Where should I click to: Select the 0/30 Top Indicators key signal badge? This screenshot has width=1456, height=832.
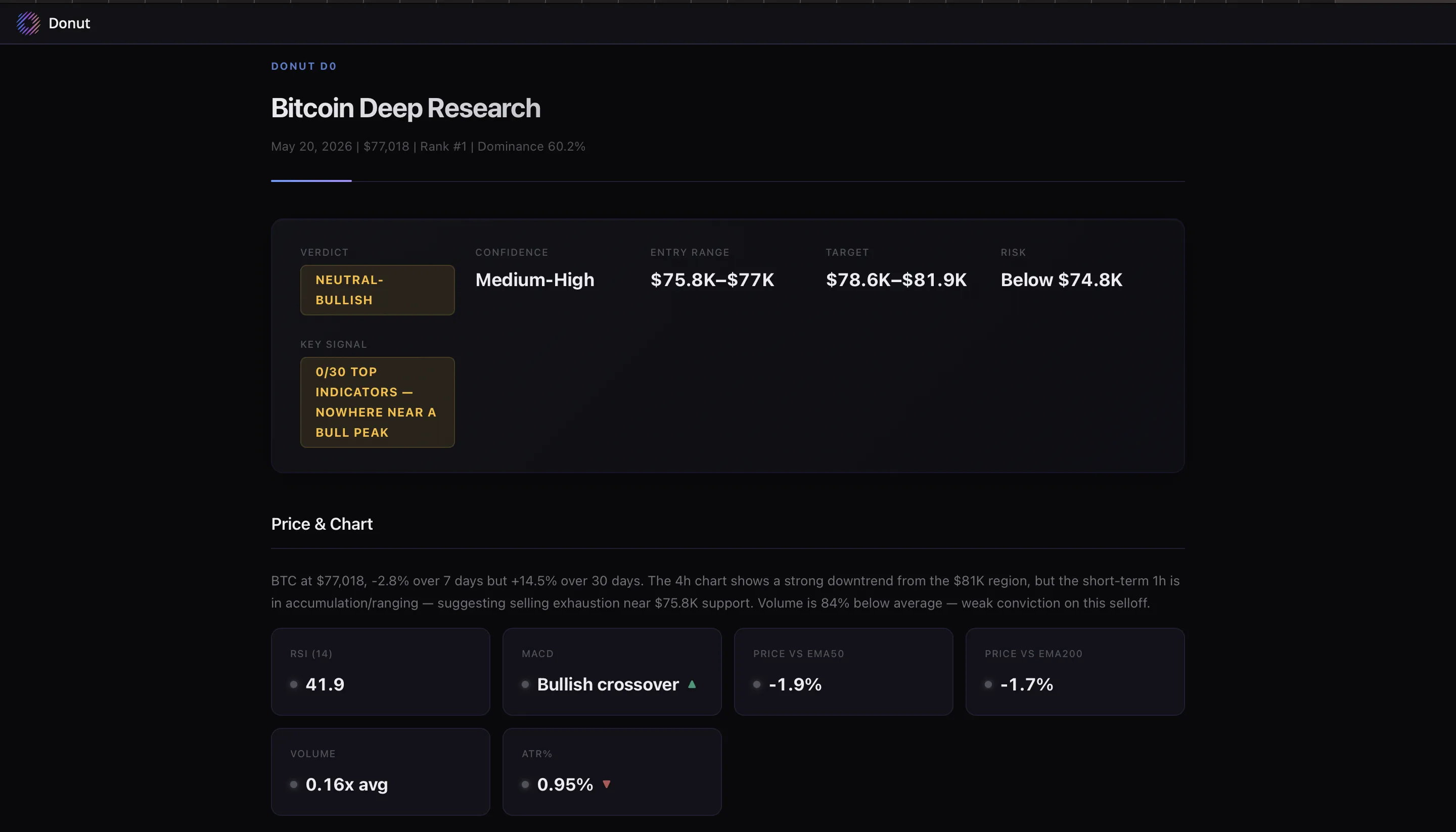(x=377, y=402)
